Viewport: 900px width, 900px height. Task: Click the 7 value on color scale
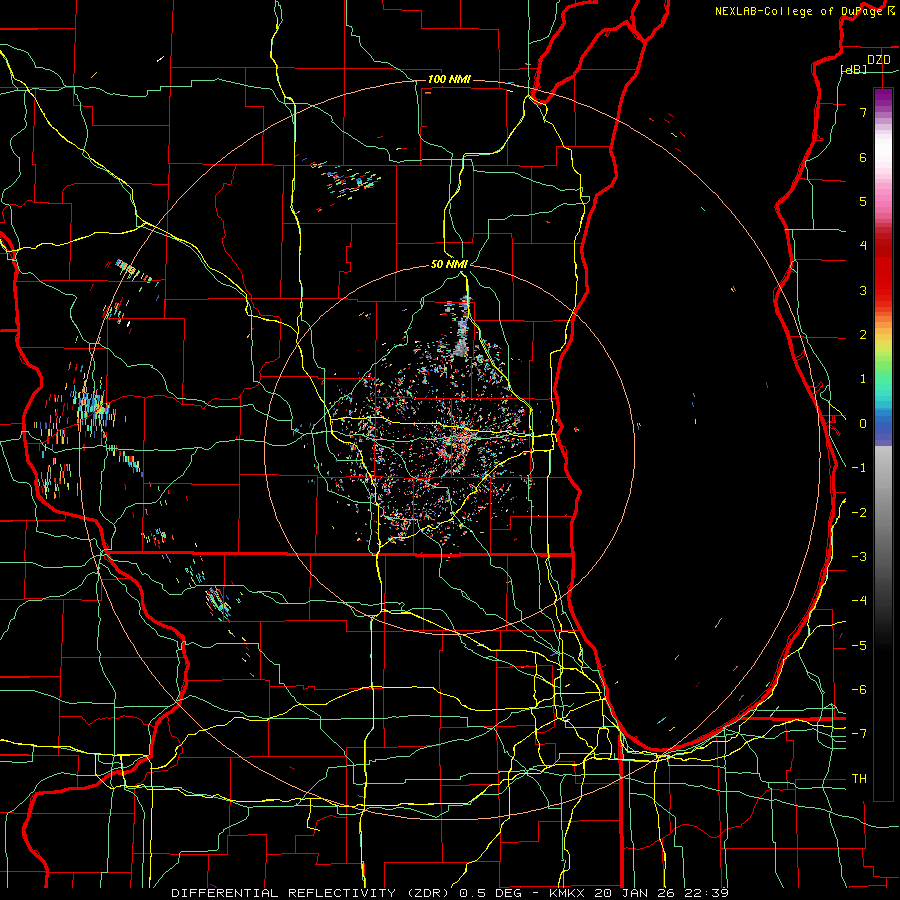click(x=863, y=112)
